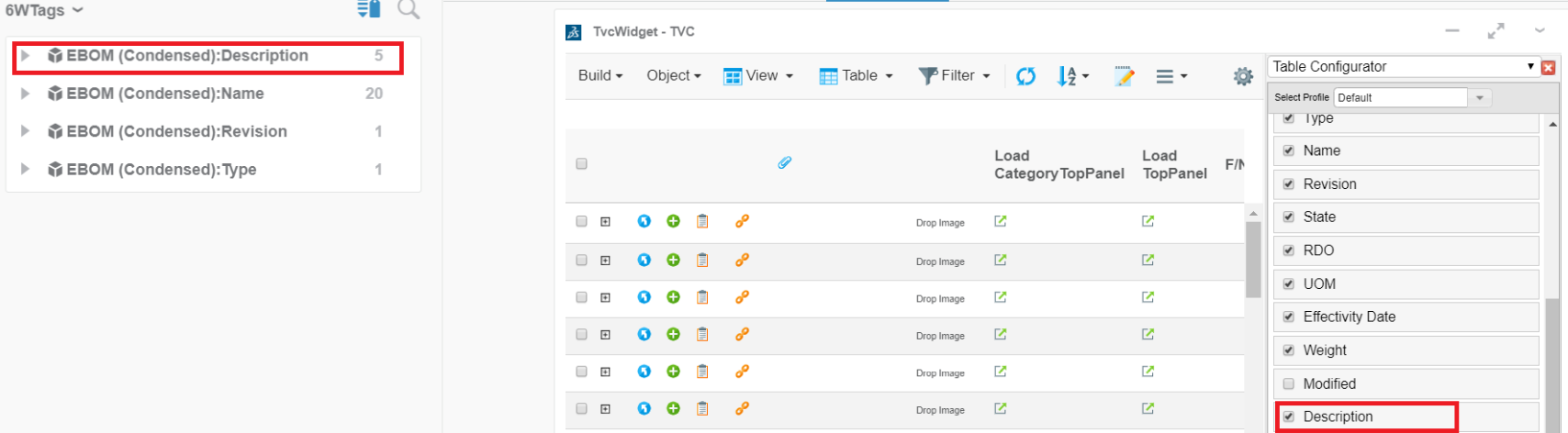Viewport: 1568px width, 433px height.
Task: Uncheck the Description column checkbox
Action: point(1288,416)
